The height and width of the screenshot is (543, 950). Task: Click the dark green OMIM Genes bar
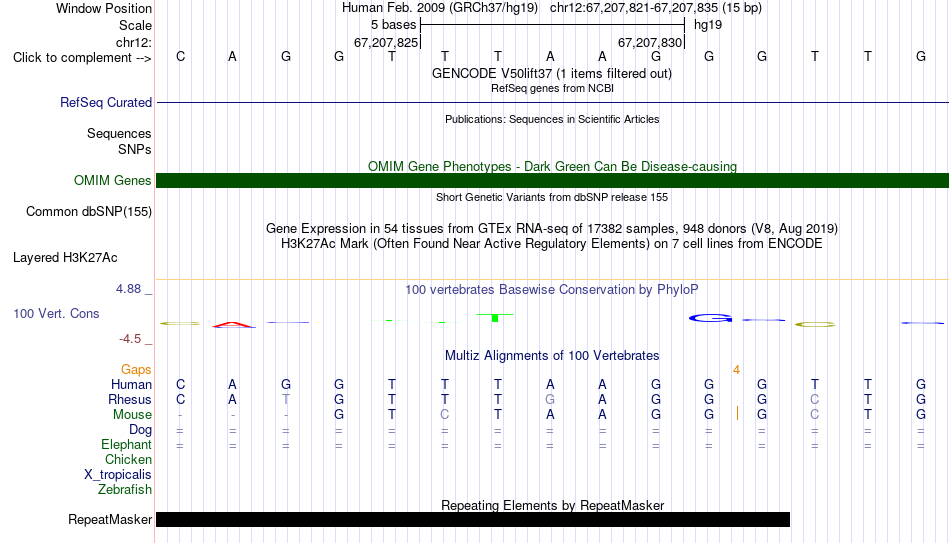[x=552, y=181]
